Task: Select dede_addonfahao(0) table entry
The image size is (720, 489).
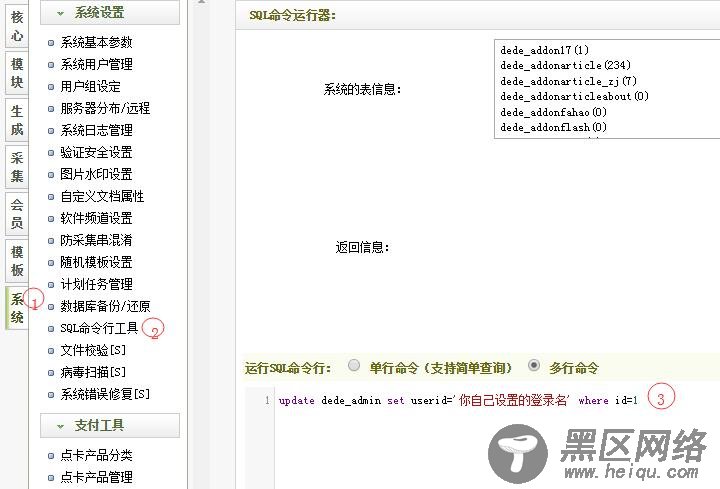Action: [x=554, y=112]
